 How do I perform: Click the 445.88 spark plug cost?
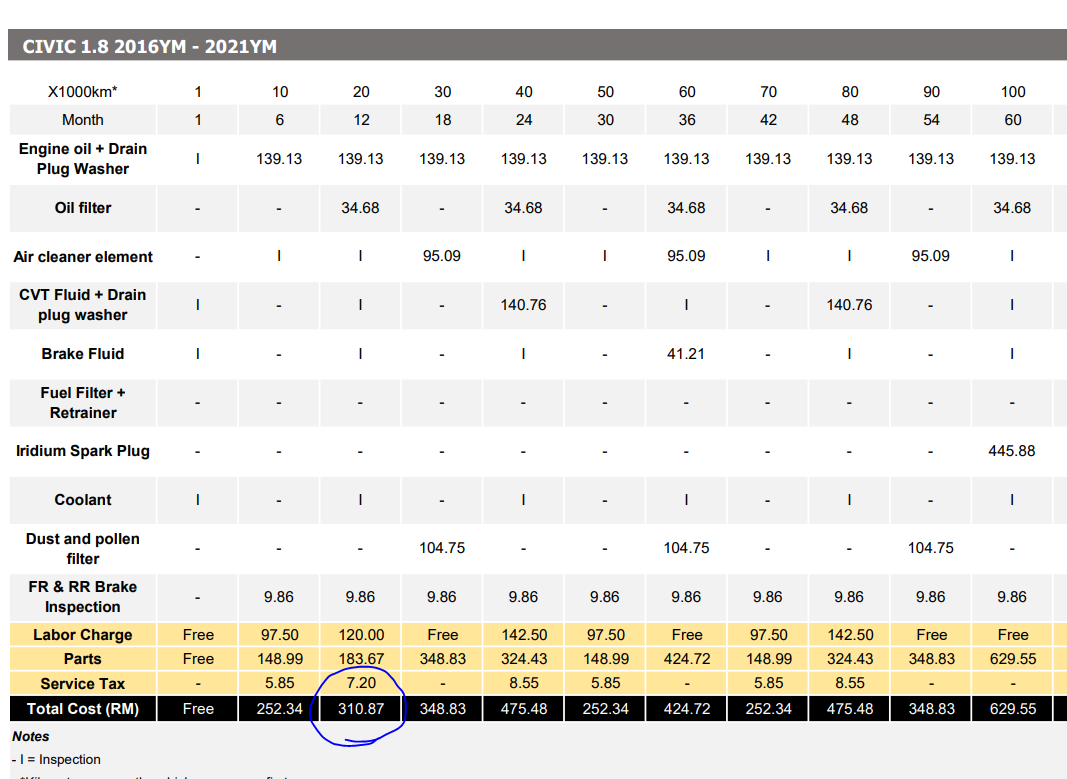pyautogui.click(x=1012, y=451)
